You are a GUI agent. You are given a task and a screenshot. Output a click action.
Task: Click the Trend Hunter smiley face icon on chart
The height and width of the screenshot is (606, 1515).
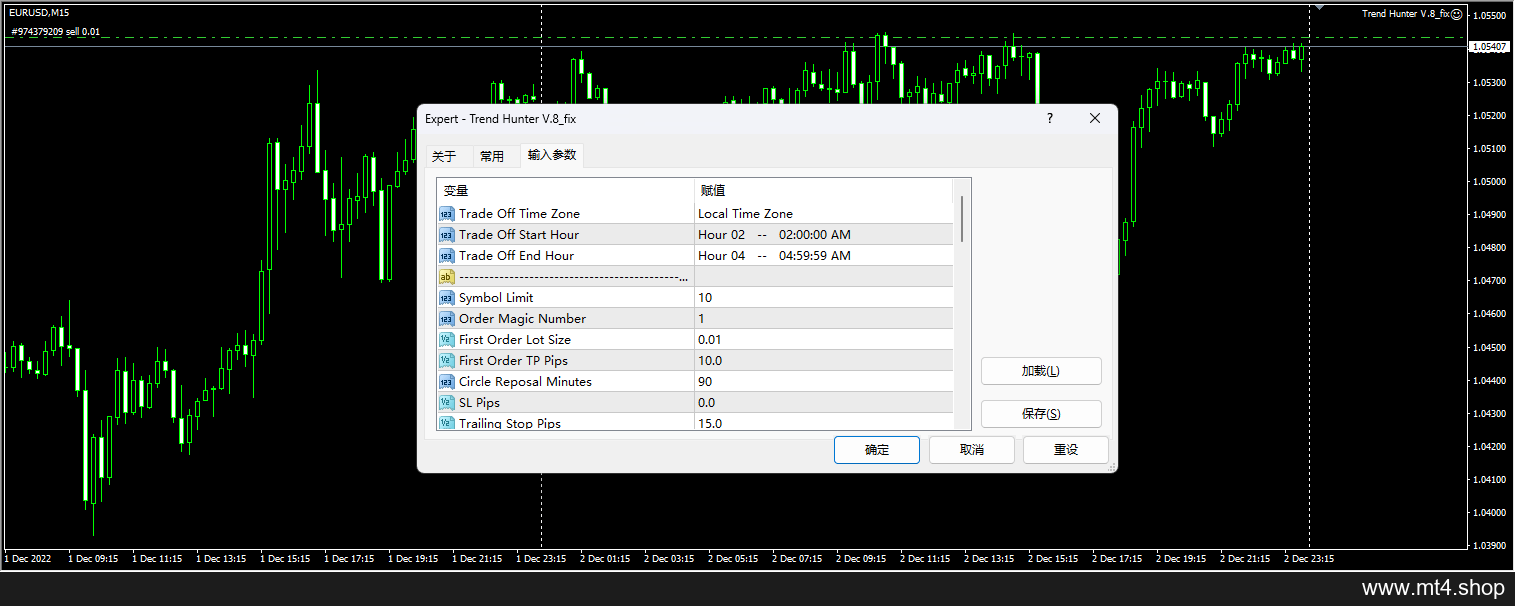[x=1457, y=14]
